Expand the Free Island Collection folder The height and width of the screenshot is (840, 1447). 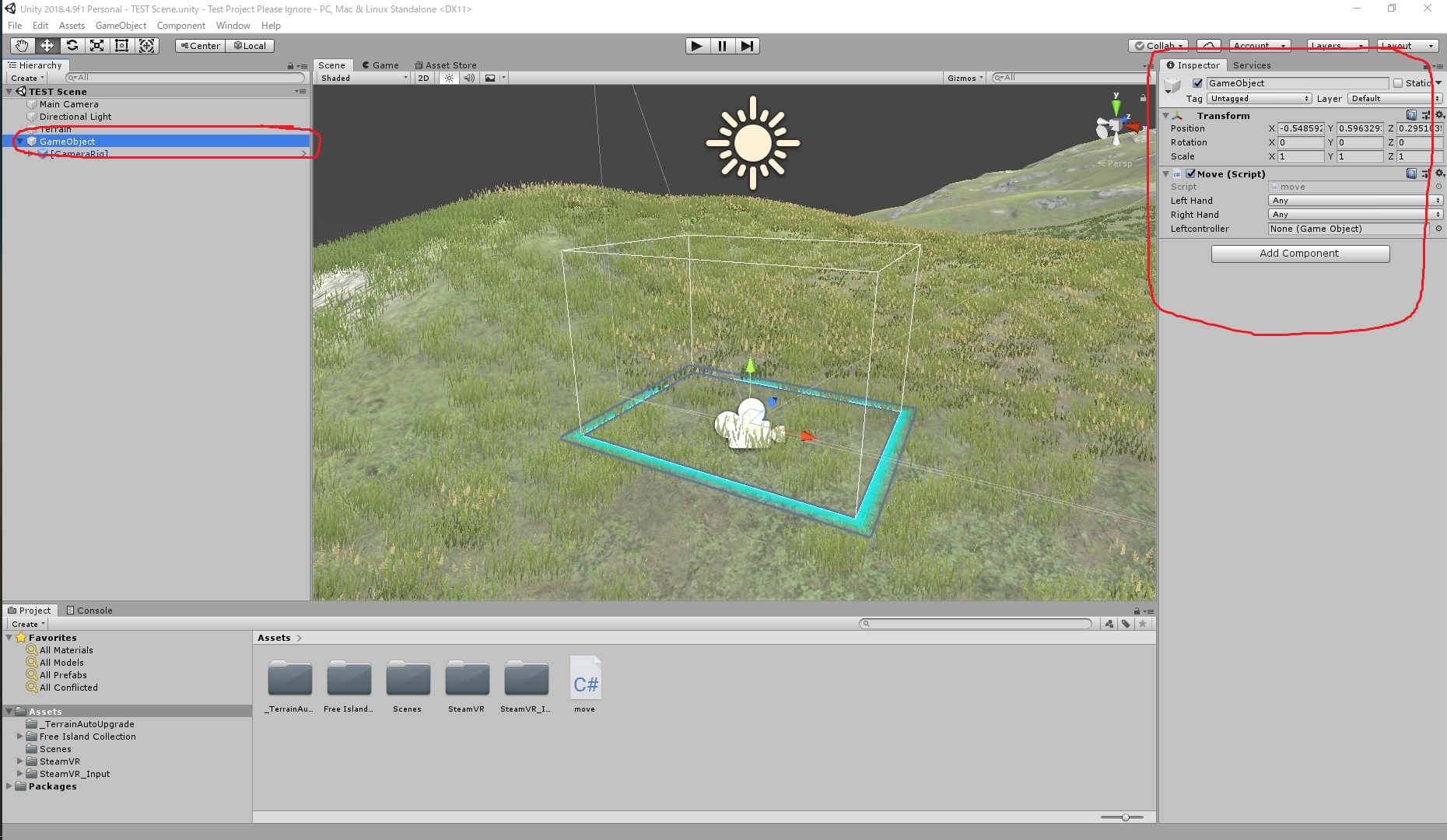point(20,736)
